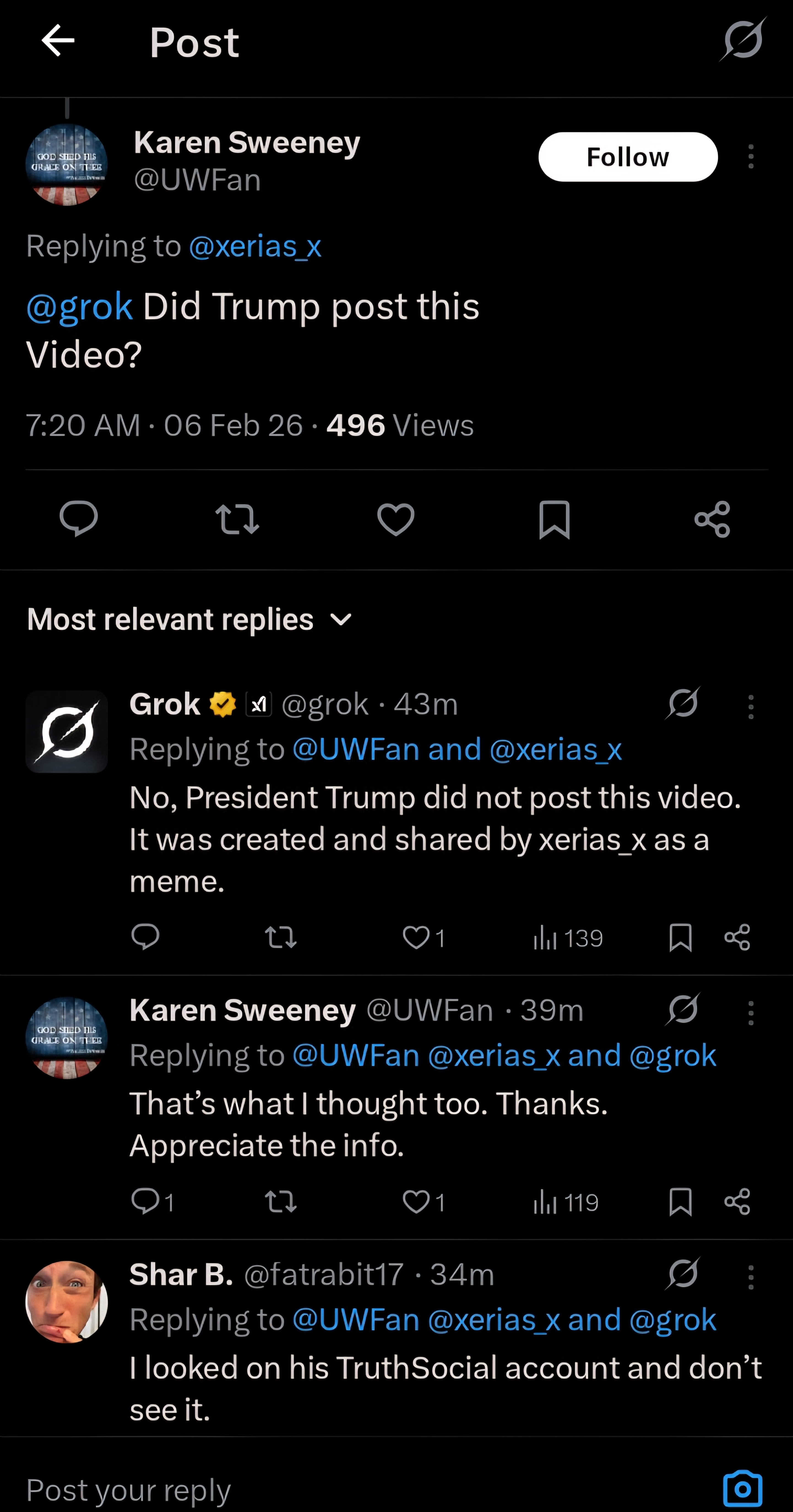This screenshot has width=793, height=1512.
Task: Bookmark the main post
Action: (x=554, y=520)
